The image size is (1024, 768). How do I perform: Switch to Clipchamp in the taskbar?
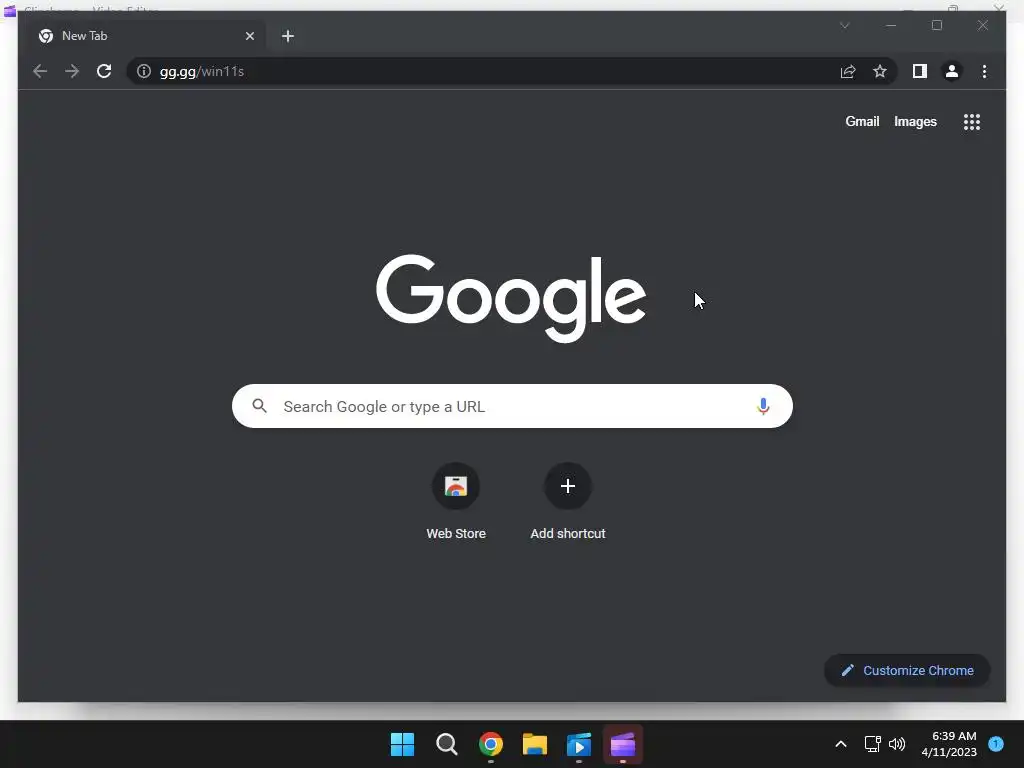coord(623,744)
